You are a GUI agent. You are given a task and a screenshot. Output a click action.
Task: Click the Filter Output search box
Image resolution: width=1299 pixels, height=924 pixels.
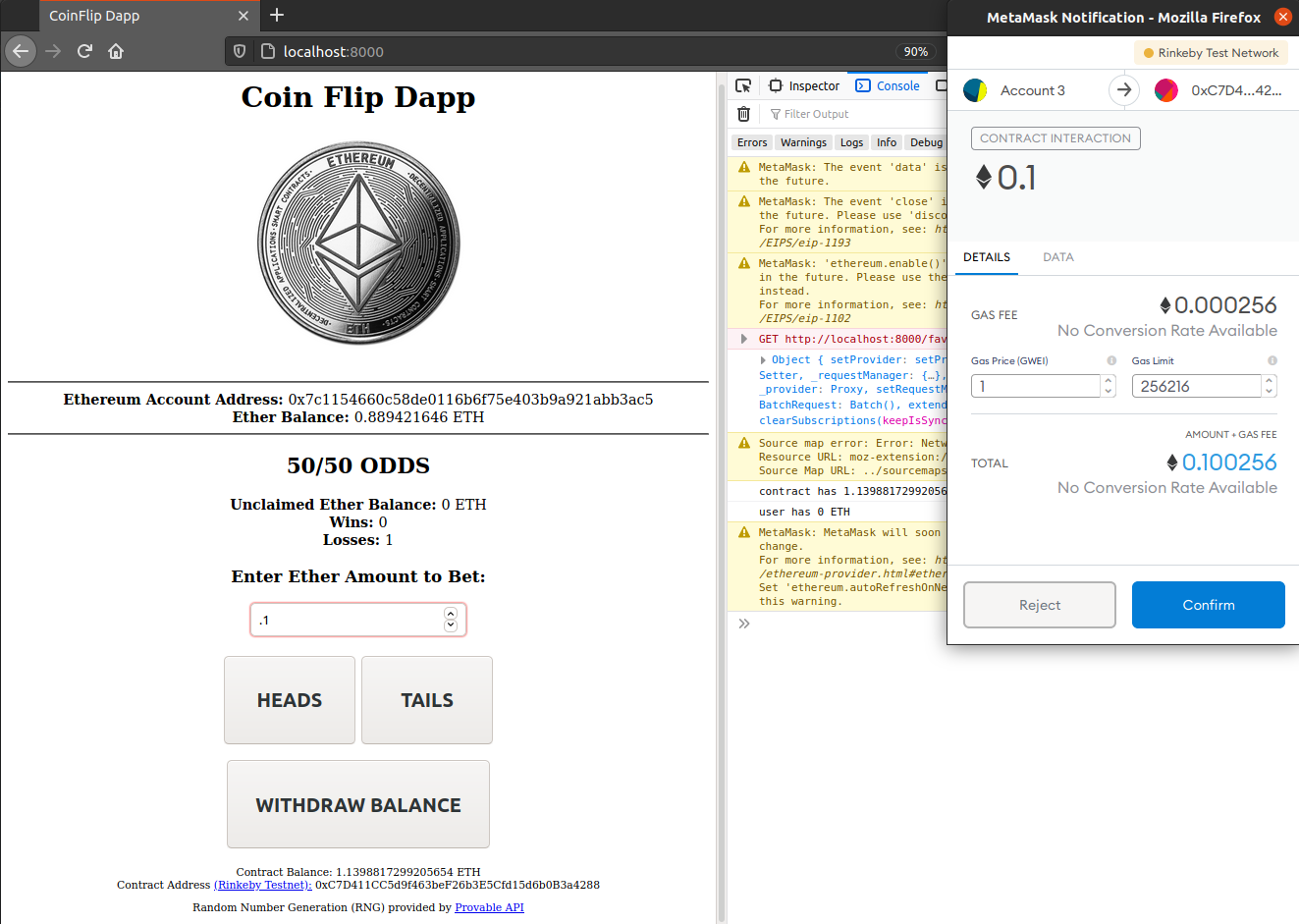pyautogui.click(x=854, y=114)
